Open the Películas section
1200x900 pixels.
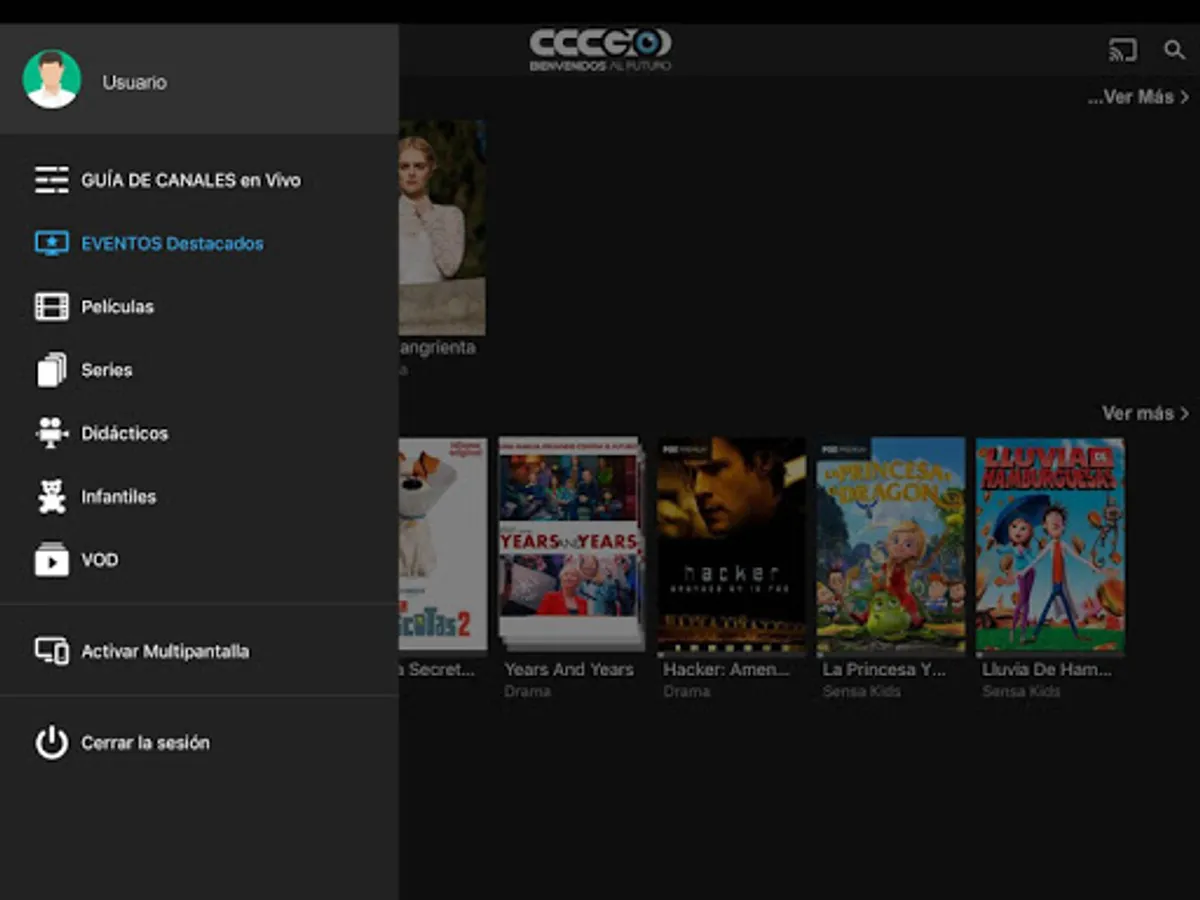pyautogui.click(x=117, y=307)
